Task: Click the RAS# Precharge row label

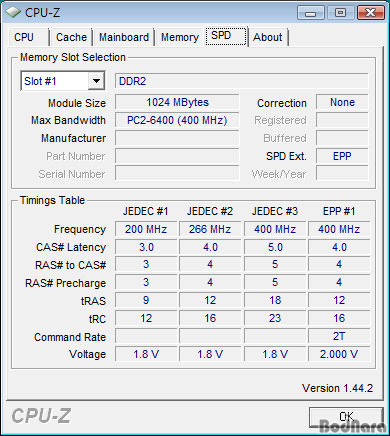Action: pos(65,283)
